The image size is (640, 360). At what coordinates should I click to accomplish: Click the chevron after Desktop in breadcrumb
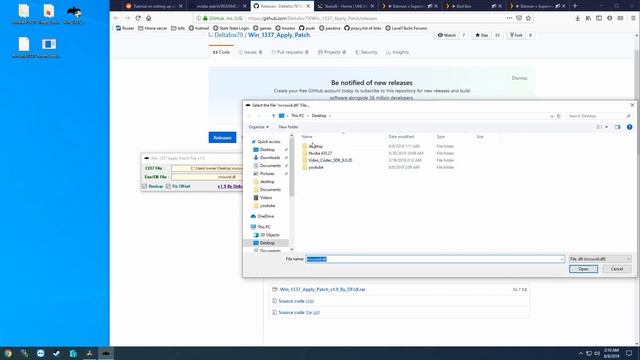(x=330, y=116)
